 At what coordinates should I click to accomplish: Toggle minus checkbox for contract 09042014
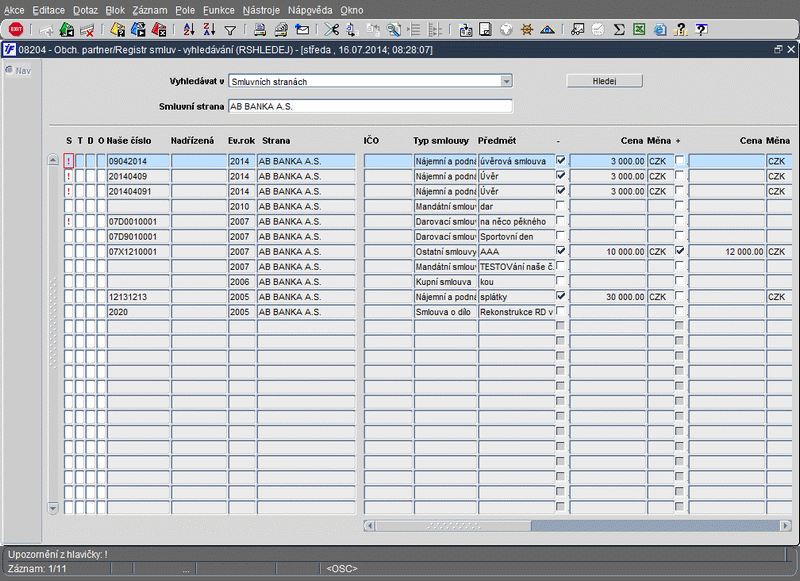pos(561,160)
